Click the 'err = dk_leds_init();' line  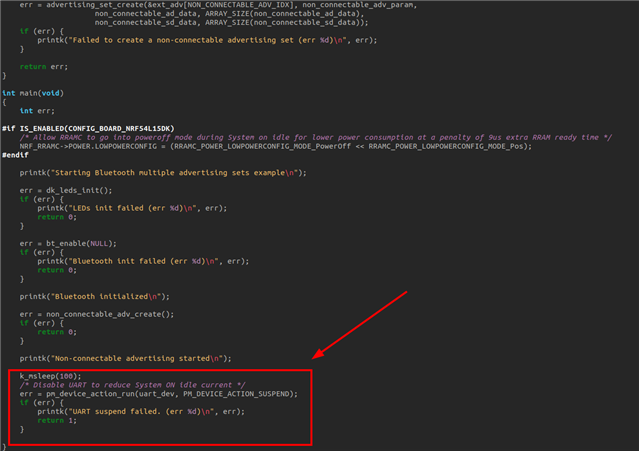click(66, 191)
